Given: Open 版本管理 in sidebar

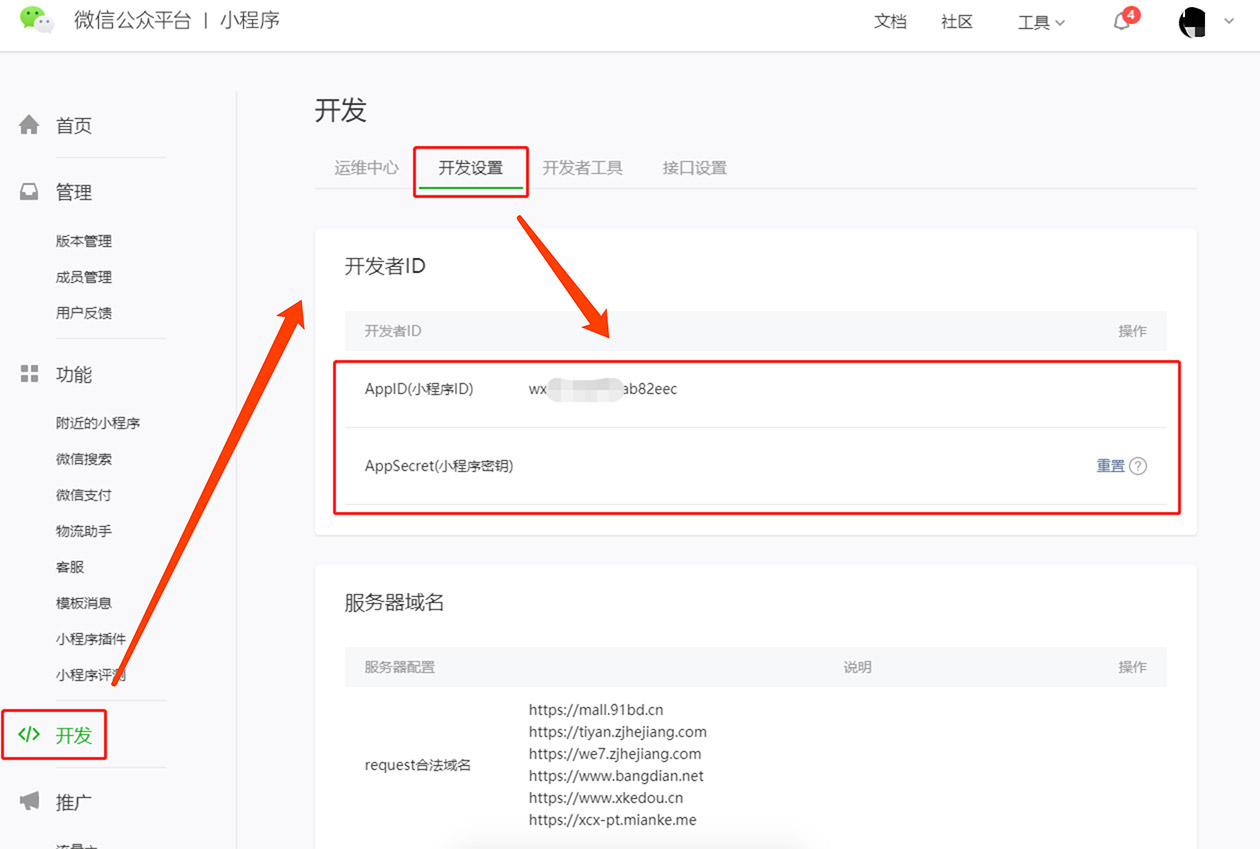Looking at the screenshot, I should [84, 241].
